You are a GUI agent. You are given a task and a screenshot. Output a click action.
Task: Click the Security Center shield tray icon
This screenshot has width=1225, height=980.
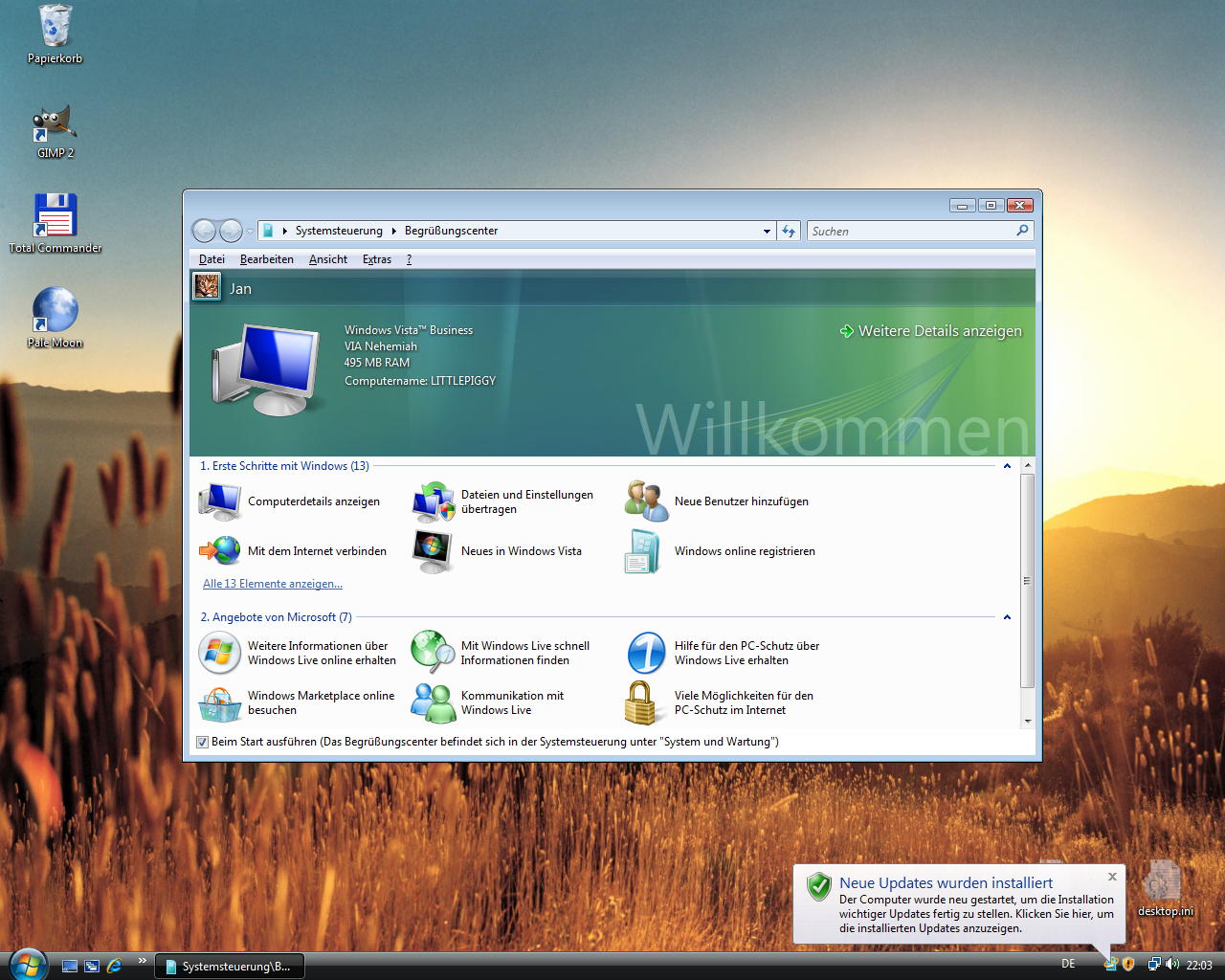click(1128, 964)
